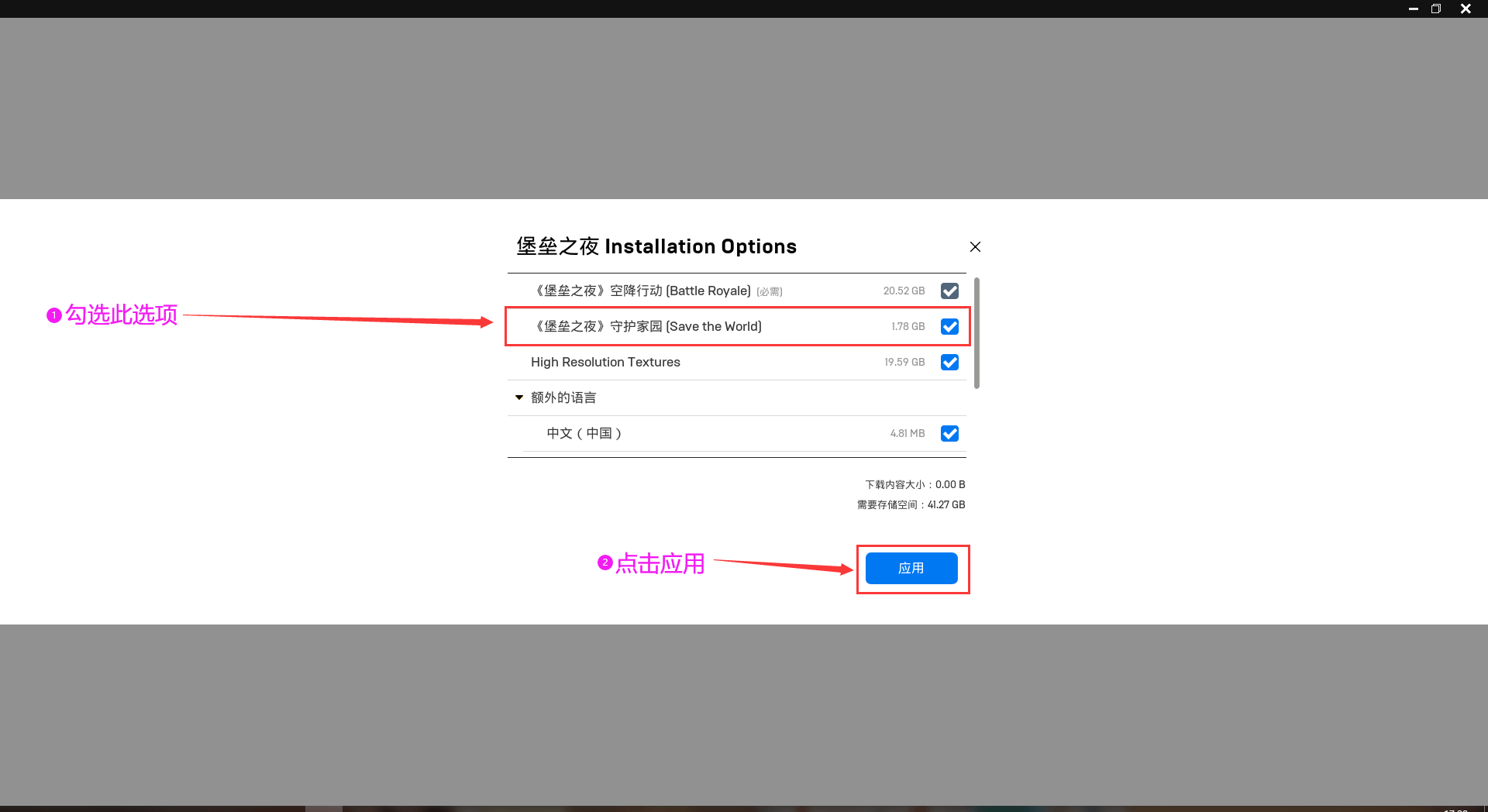Click the 中文（中国）language label

(x=584, y=433)
